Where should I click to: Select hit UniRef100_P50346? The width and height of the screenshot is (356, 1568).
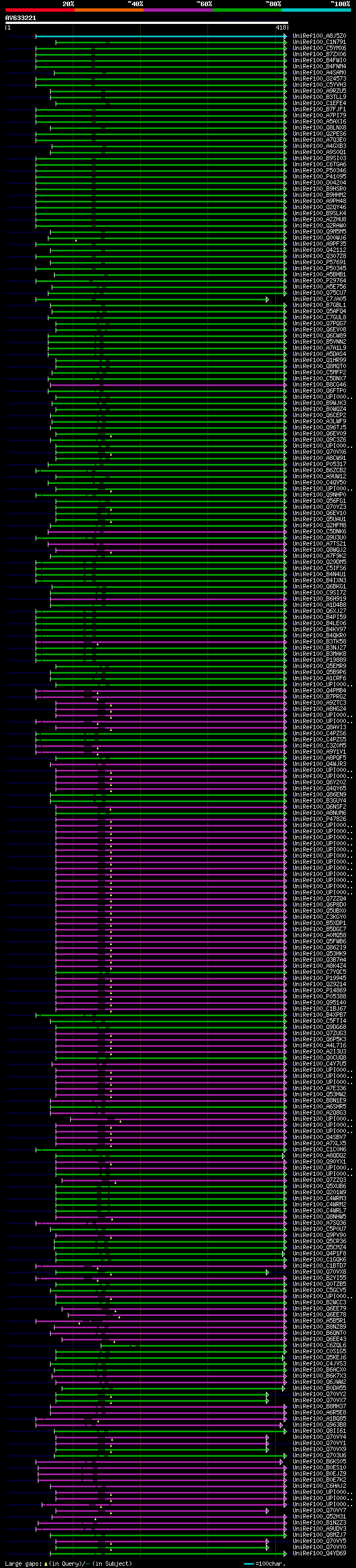pos(319,170)
